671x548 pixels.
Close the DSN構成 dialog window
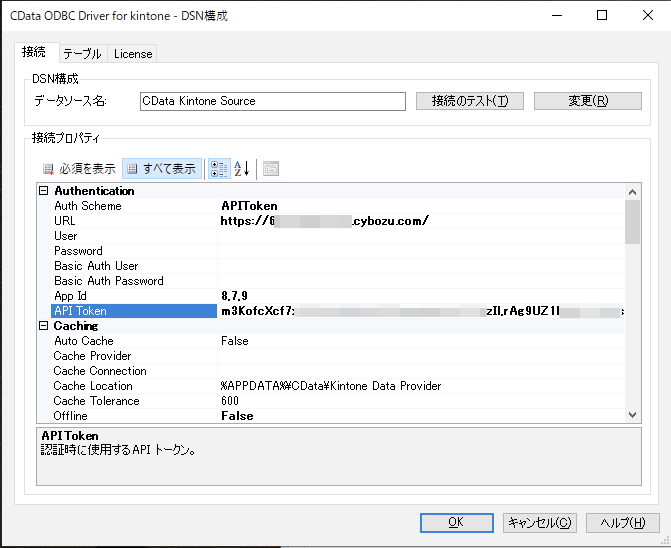pyautogui.click(x=647, y=15)
